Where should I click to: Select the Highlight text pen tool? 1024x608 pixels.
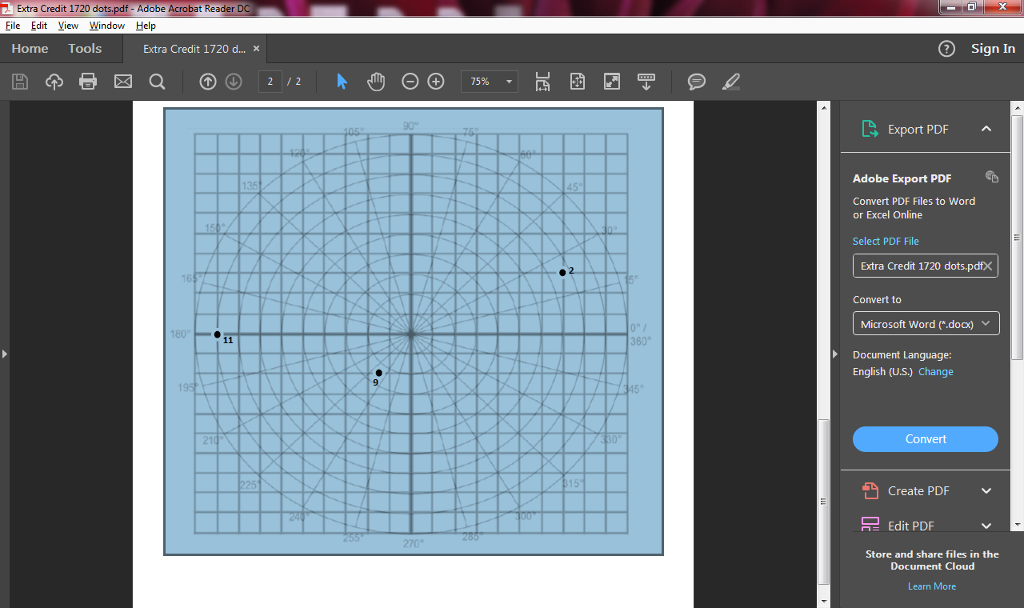731,82
